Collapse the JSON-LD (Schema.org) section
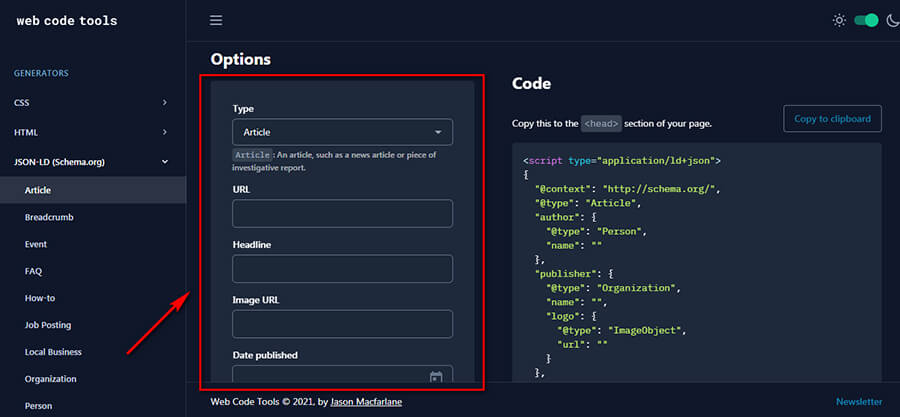This screenshot has width=900, height=417. [x=92, y=161]
